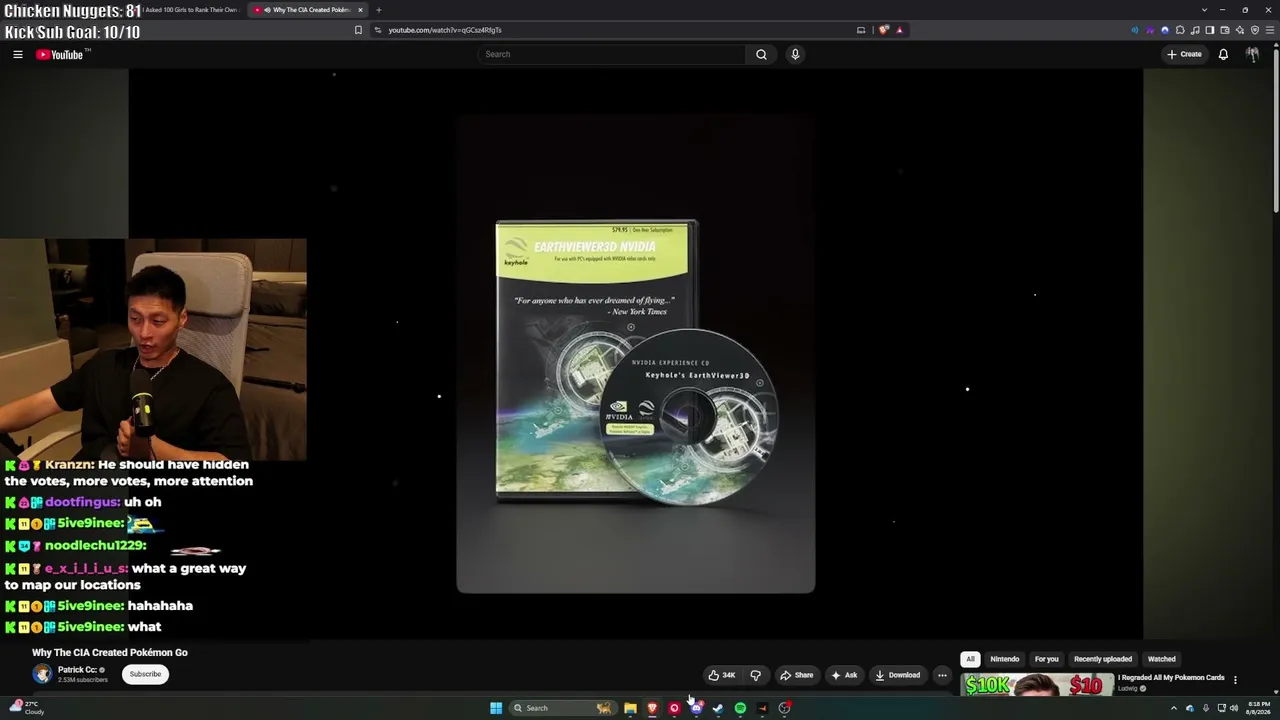Screen dimensions: 1280x720
Task: Click the Share button
Action: [x=797, y=675]
